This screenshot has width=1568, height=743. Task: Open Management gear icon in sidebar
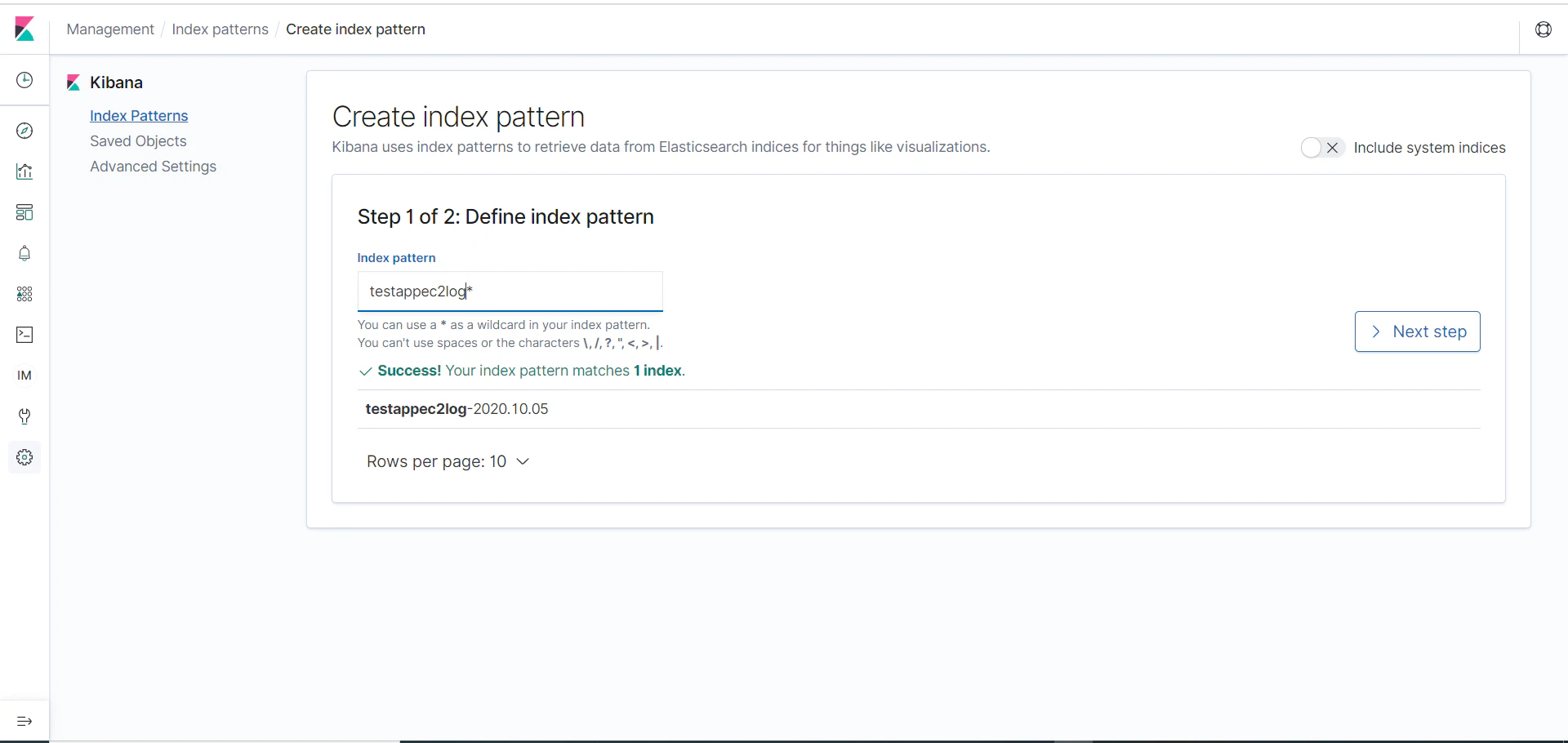(x=24, y=457)
